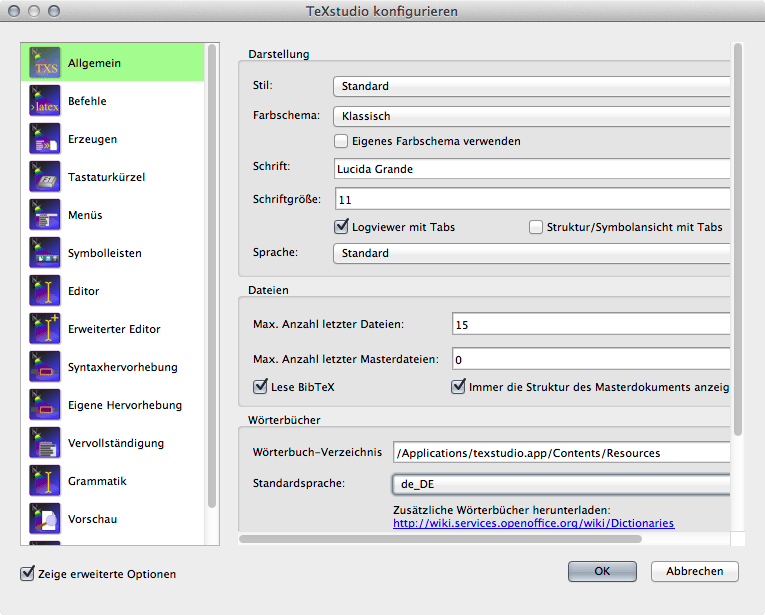Select the Allgemein category label
The width and height of the screenshot is (765, 615).
pyautogui.click(x=94, y=63)
